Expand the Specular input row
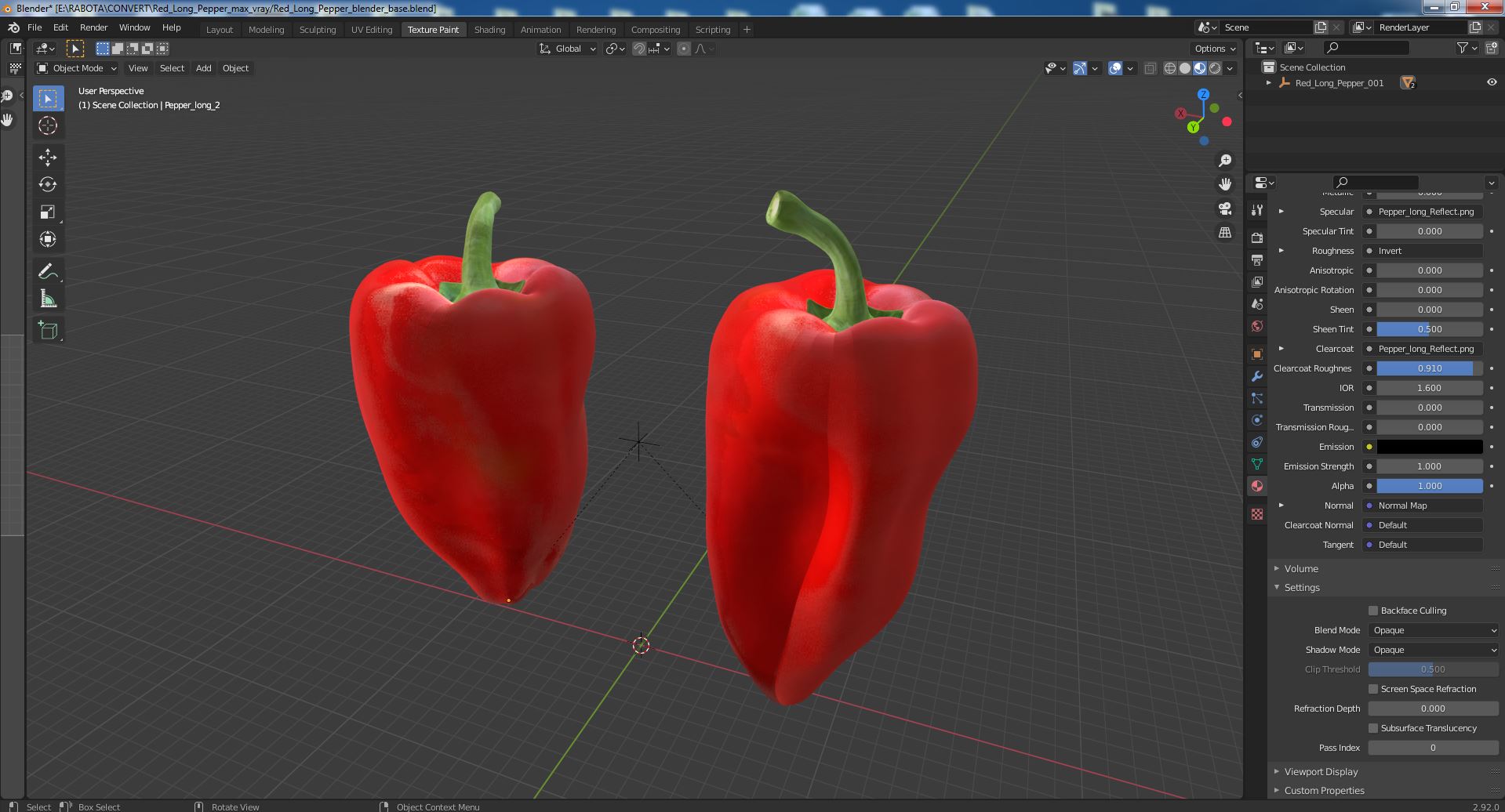The width and height of the screenshot is (1505, 812). coord(1281,212)
